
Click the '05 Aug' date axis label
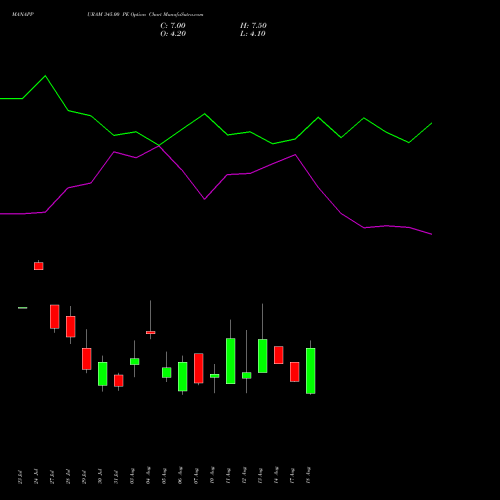point(164,476)
